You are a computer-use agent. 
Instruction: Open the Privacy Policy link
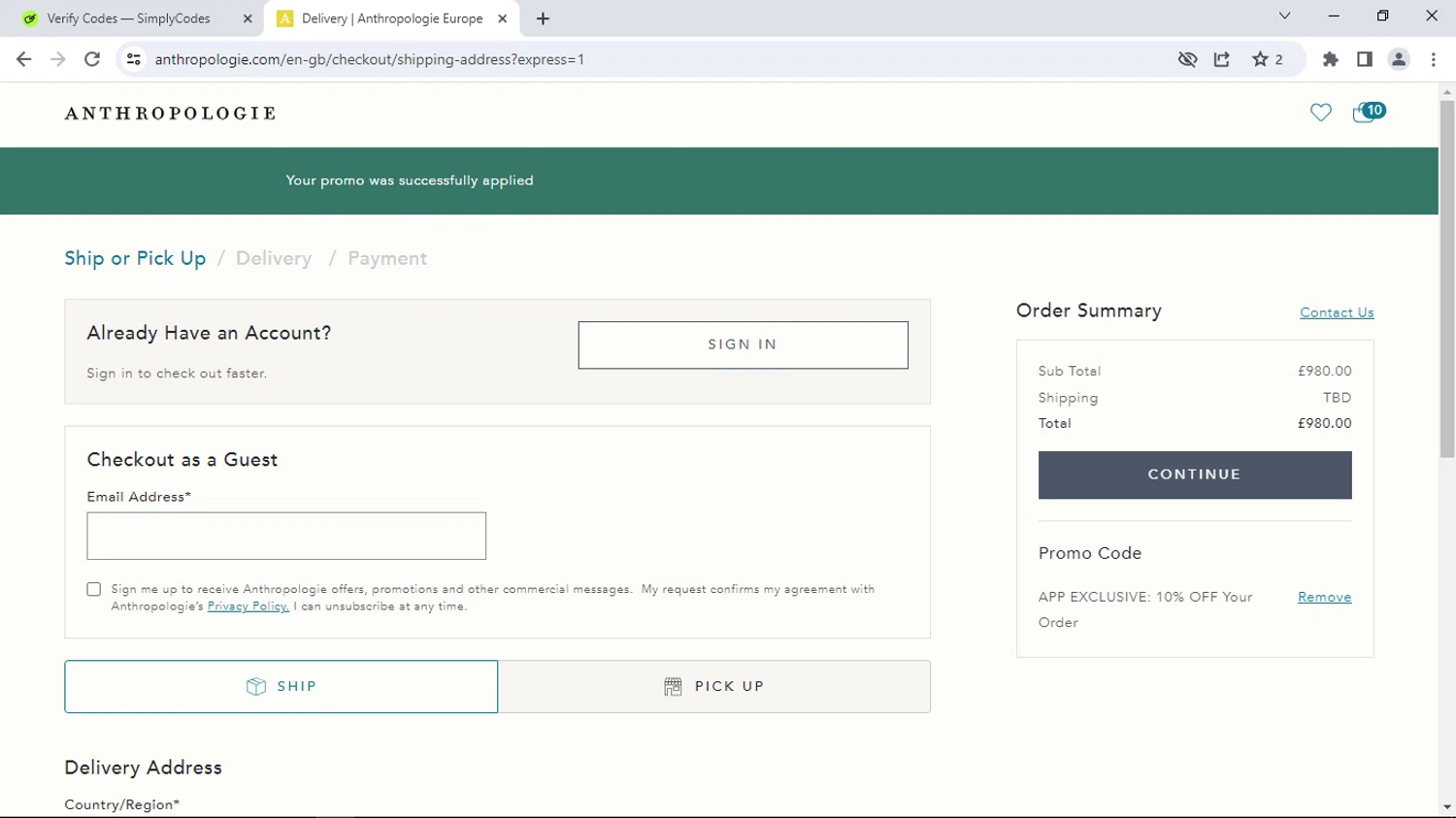pos(248,606)
